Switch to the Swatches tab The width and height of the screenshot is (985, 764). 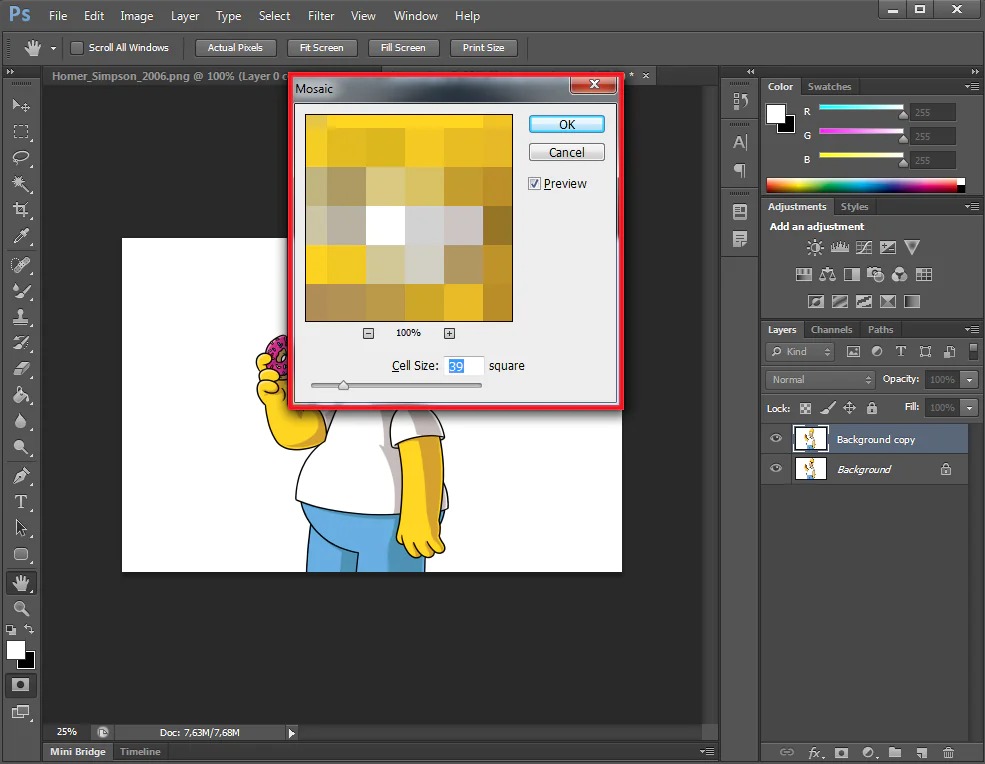[x=829, y=87]
